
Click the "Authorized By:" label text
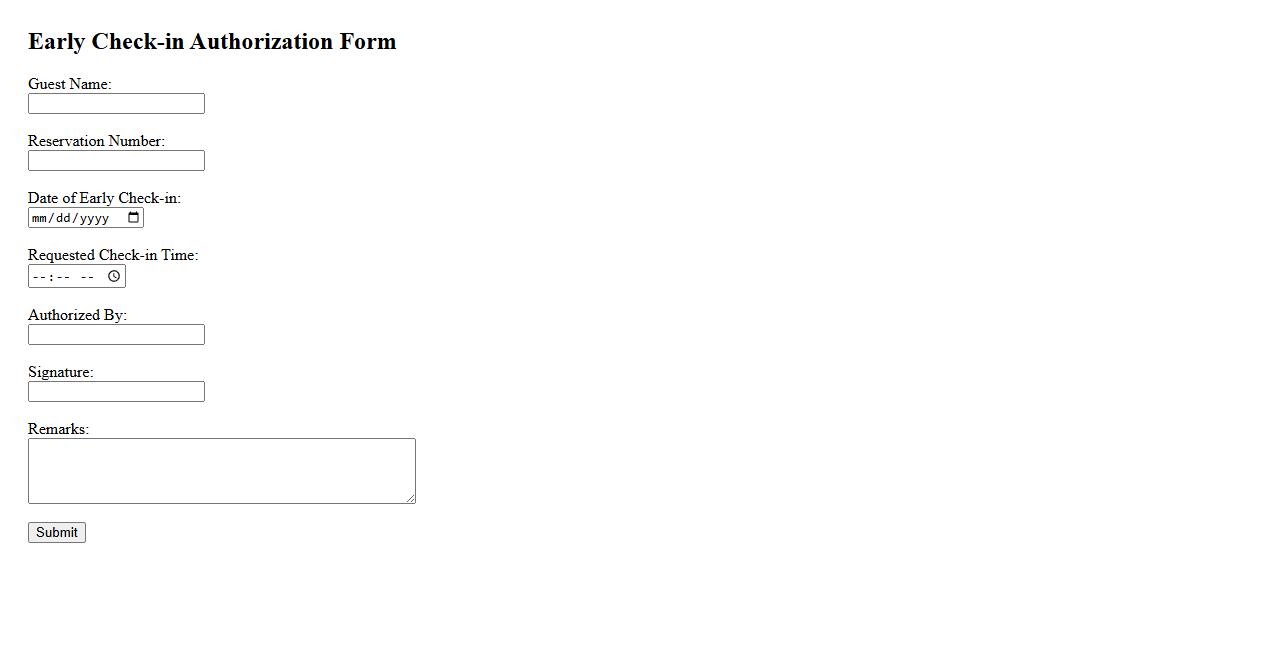point(77,315)
